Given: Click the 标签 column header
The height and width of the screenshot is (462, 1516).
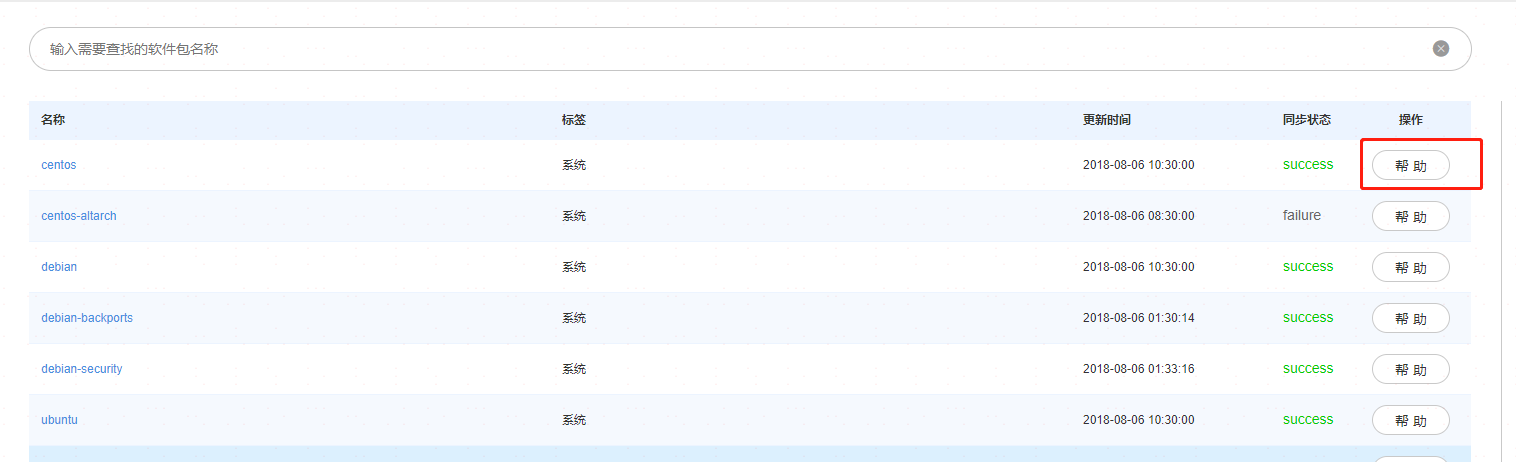Looking at the screenshot, I should click(574, 120).
